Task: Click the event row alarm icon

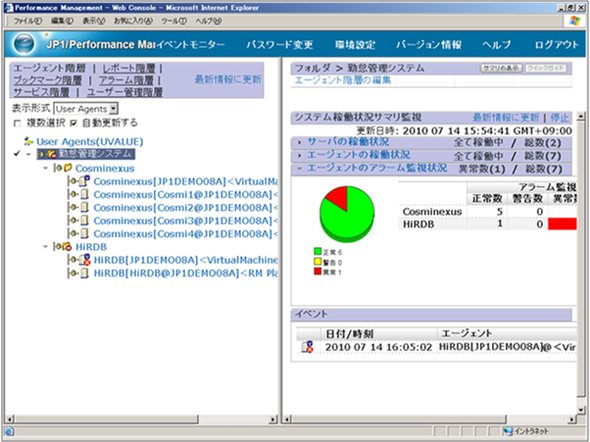Action: tap(307, 346)
